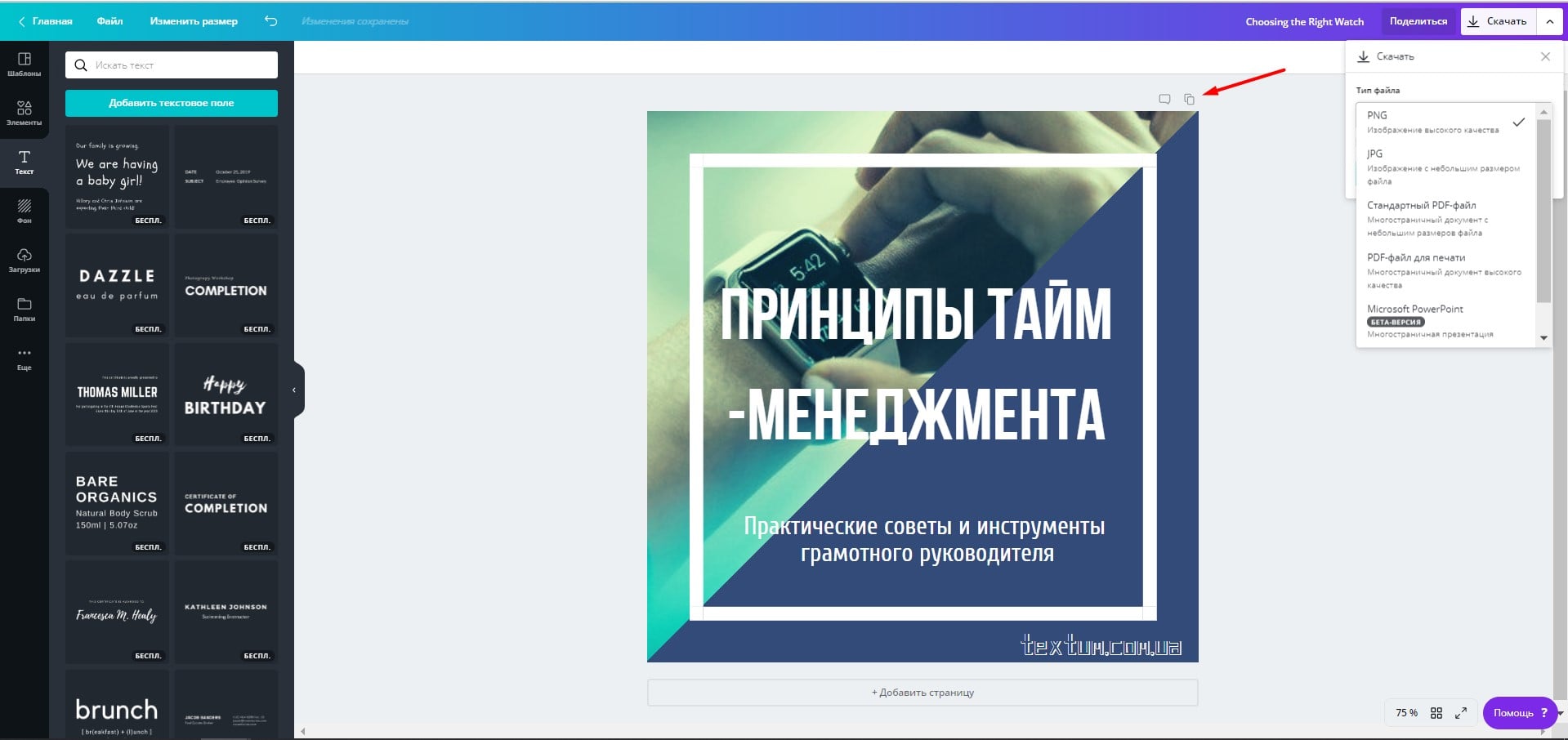Select PNG file type option

point(1445,122)
